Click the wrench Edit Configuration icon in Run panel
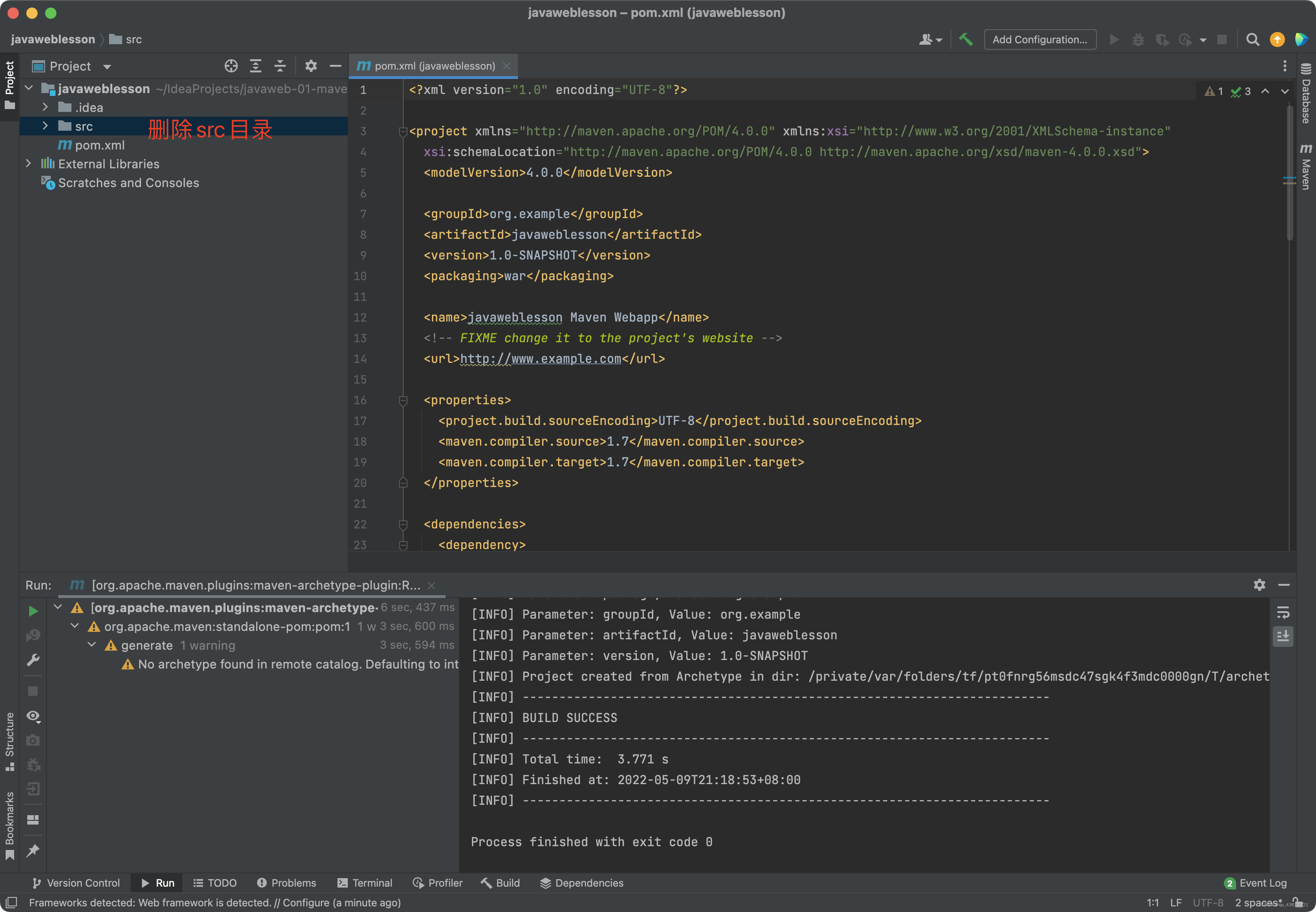This screenshot has width=1316, height=912. click(33, 660)
